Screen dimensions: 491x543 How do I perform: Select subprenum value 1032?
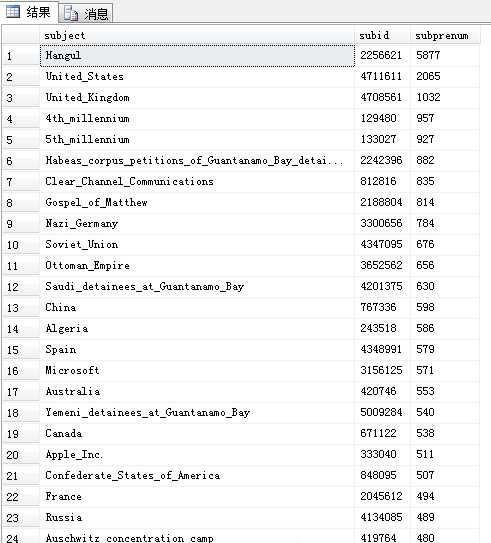click(x=445, y=98)
